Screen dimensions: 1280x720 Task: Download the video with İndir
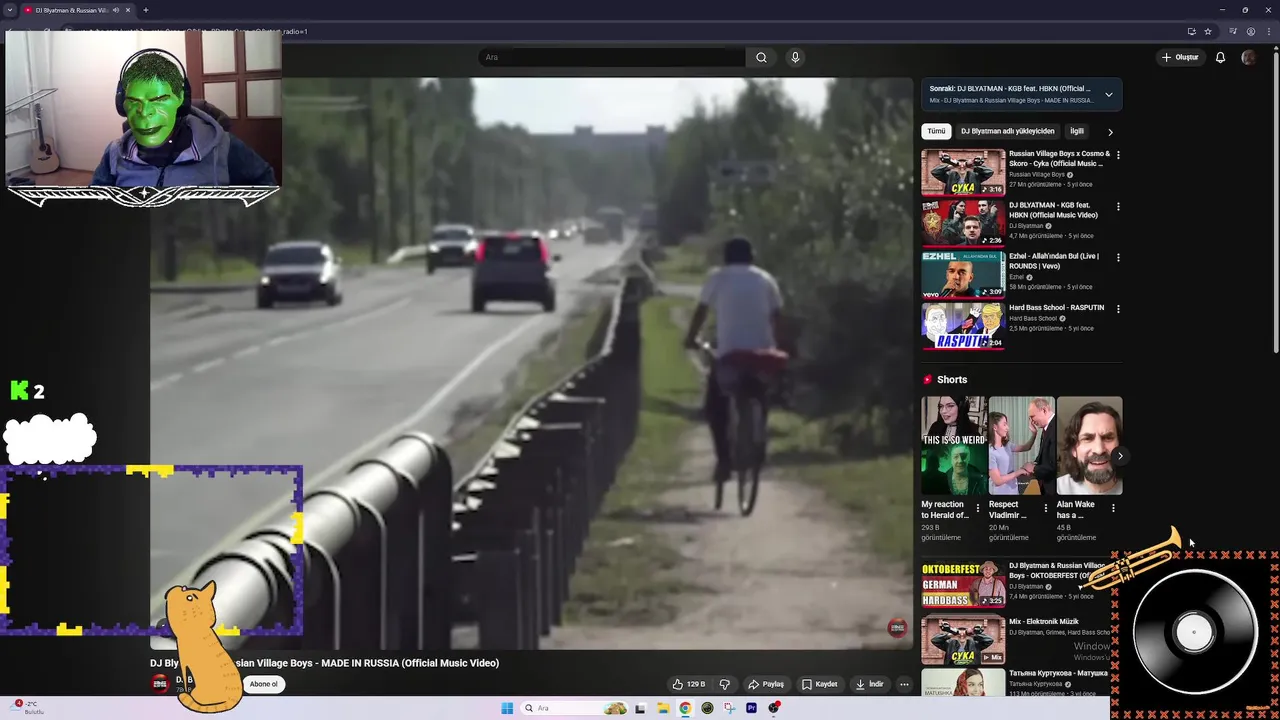tap(870, 684)
